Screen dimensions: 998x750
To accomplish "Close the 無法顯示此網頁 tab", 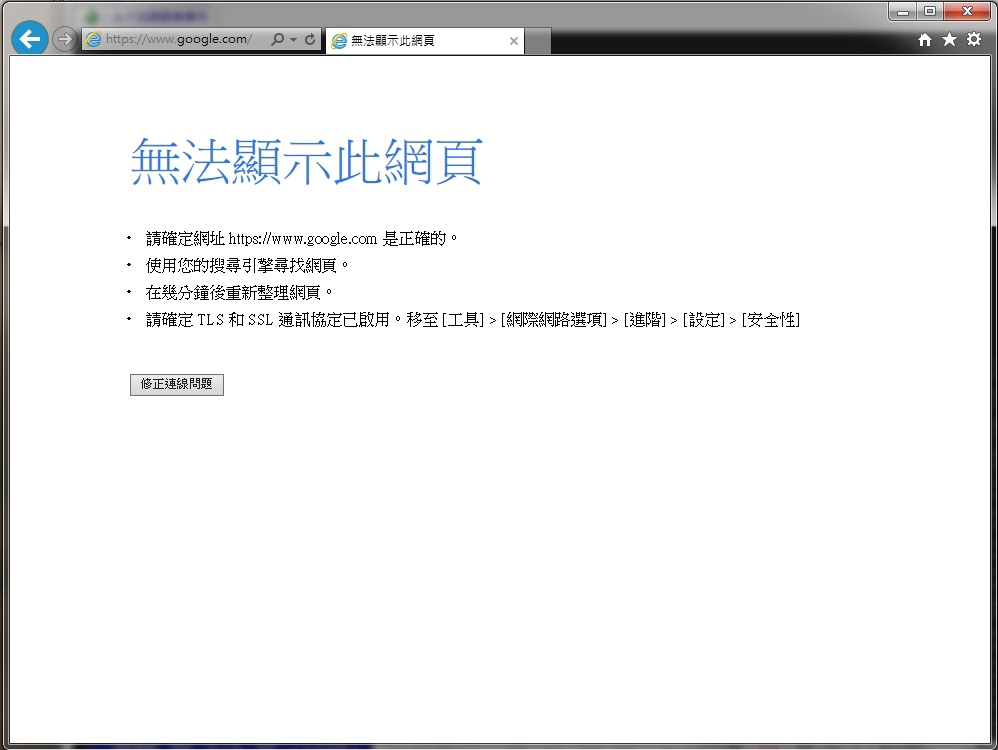I will 514,41.
